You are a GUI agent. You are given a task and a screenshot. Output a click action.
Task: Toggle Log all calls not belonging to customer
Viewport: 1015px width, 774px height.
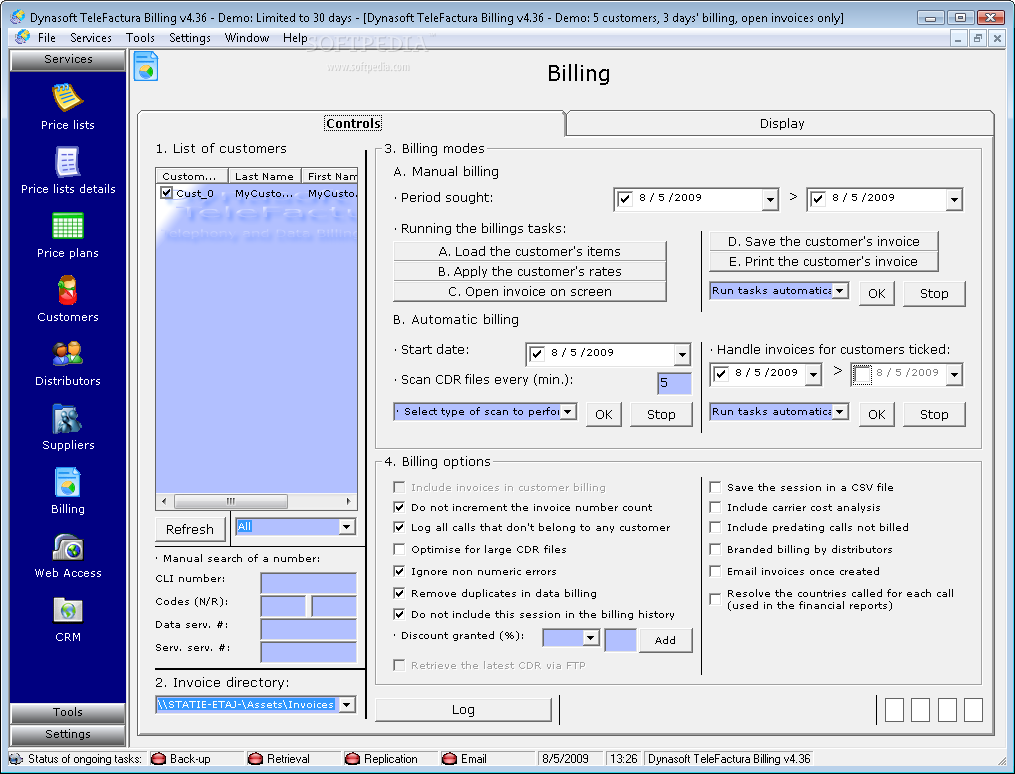399,527
